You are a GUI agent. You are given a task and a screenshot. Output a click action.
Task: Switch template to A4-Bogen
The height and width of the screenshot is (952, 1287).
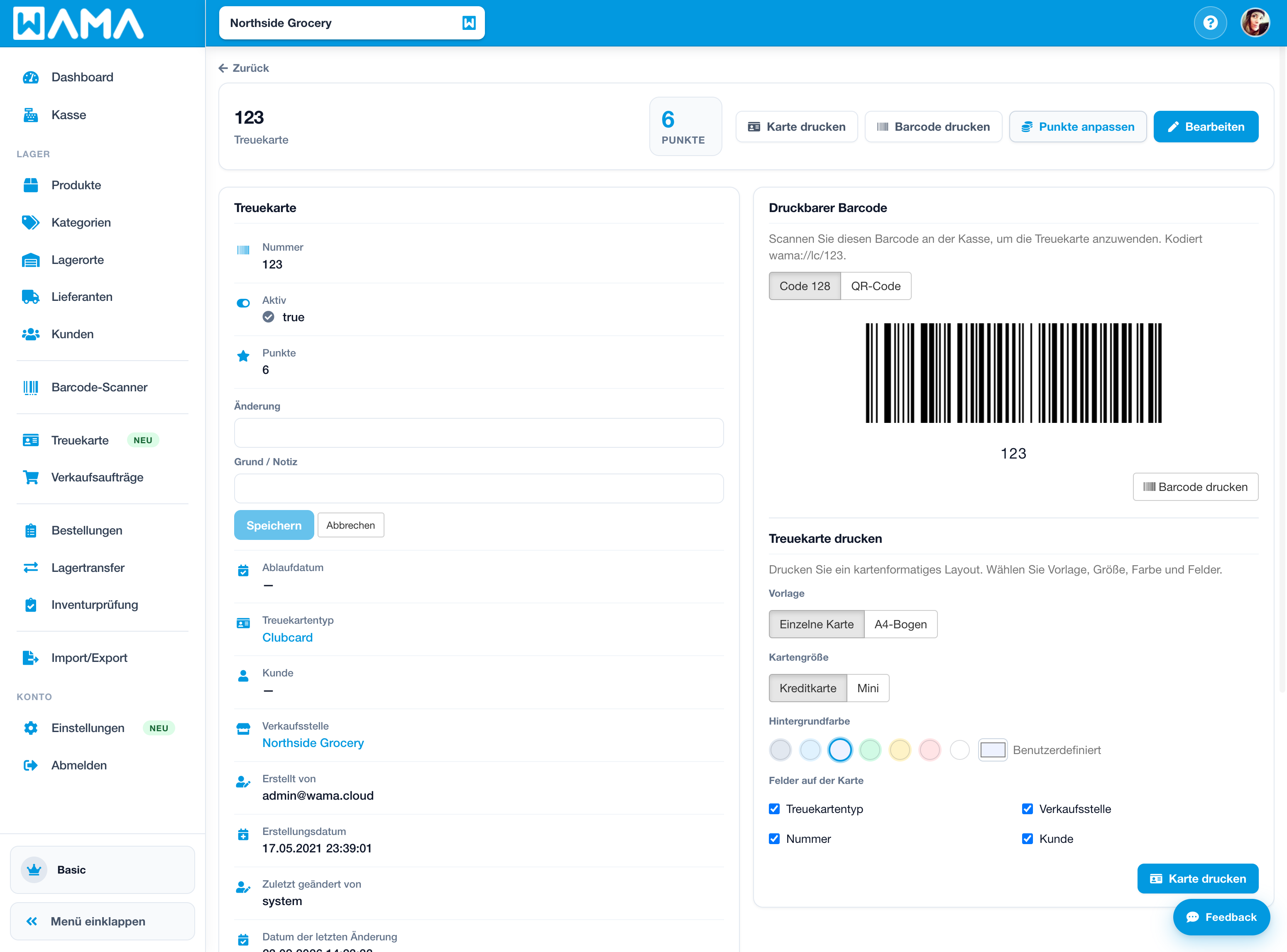[x=900, y=624]
